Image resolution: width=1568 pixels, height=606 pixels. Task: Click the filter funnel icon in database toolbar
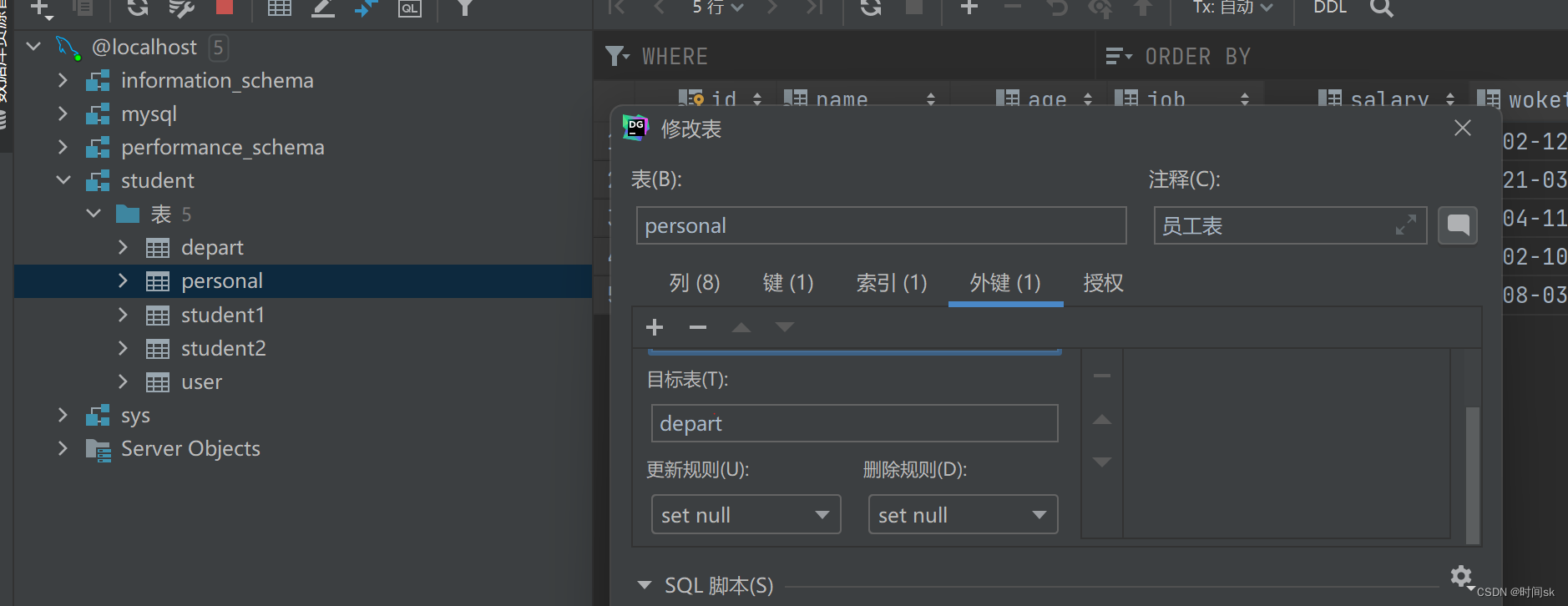pyautogui.click(x=465, y=8)
